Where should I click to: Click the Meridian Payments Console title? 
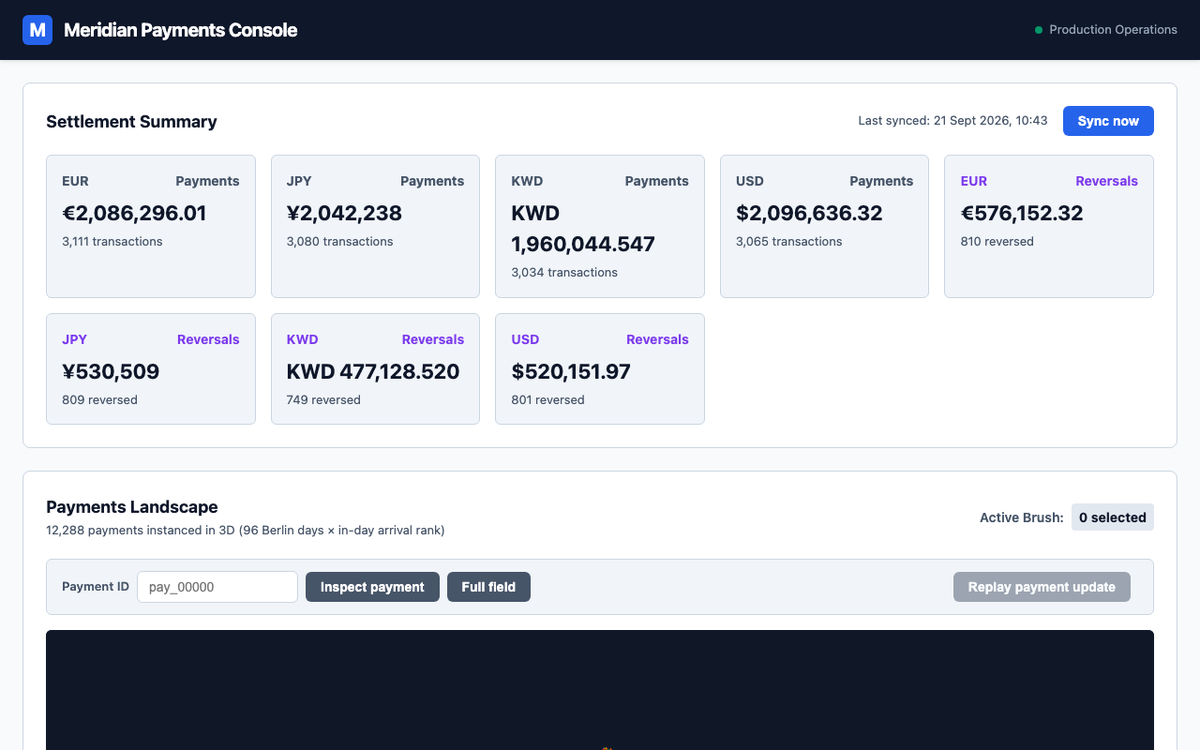tap(181, 30)
